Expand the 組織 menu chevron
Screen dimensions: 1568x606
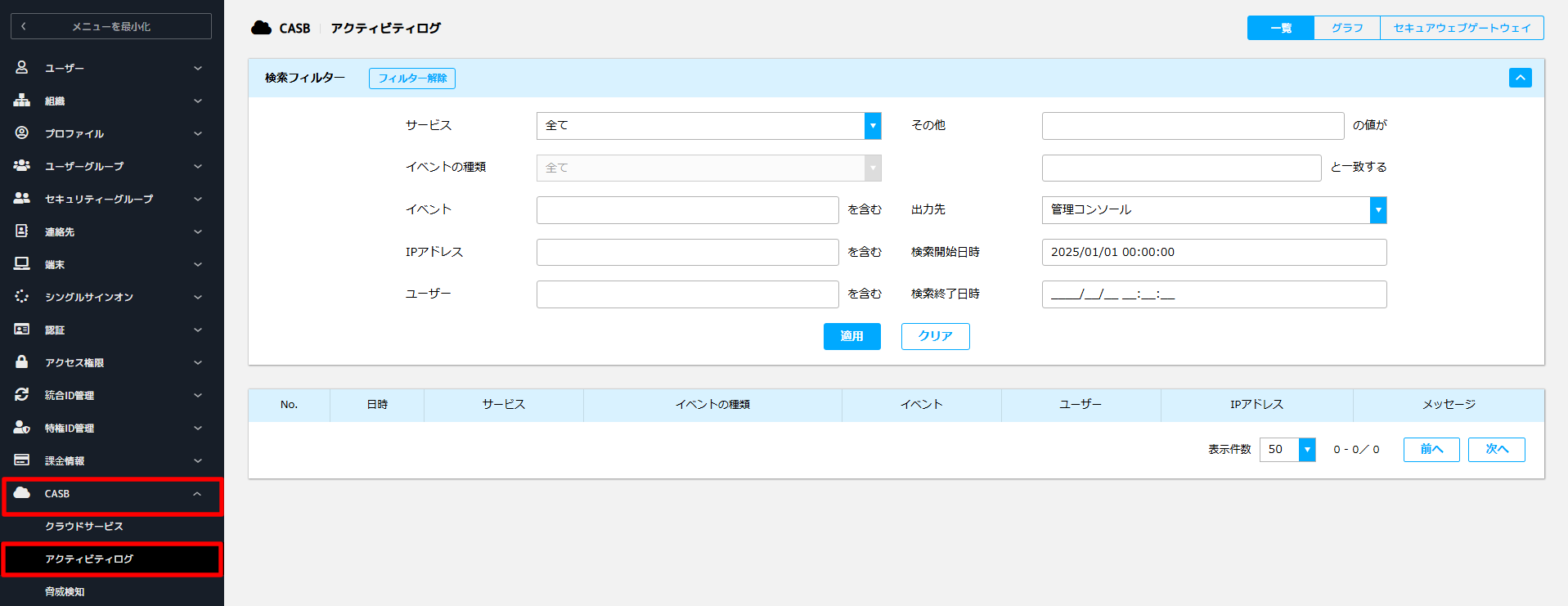(198, 101)
